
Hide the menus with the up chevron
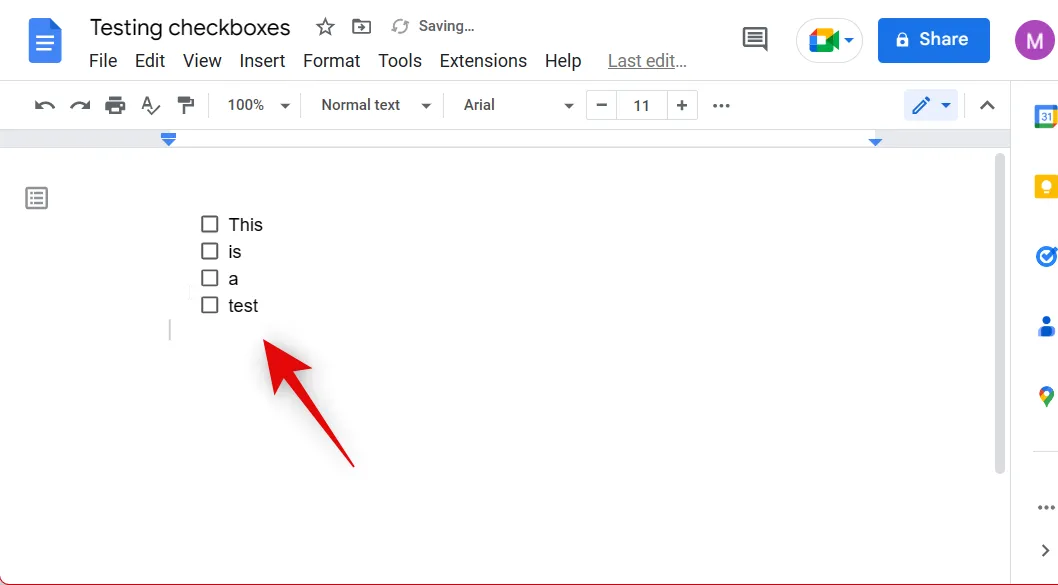(987, 105)
